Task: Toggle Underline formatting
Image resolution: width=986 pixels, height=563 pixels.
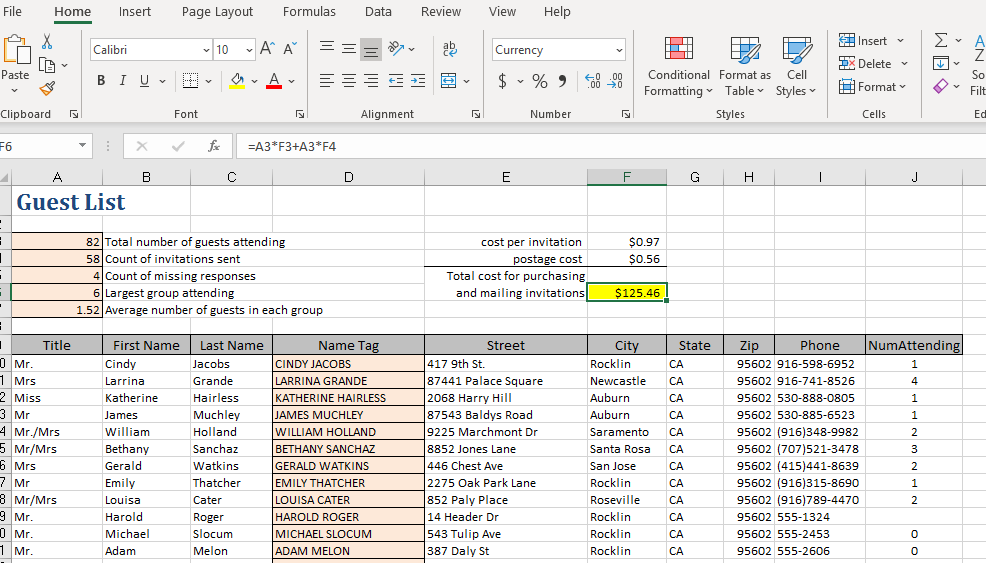Action: click(x=145, y=81)
